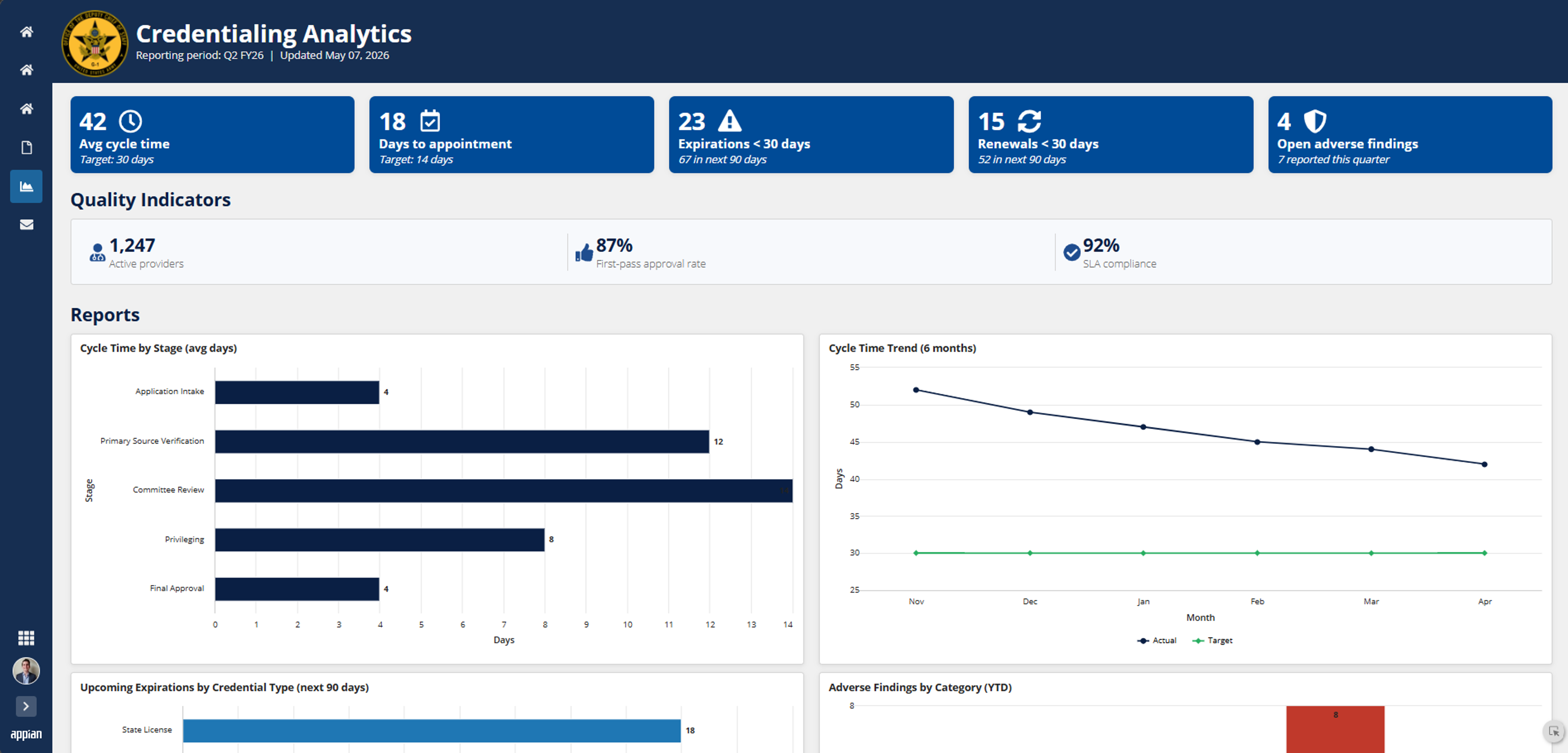Click the Reports heading
This screenshot has width=1568, height=753.
point(105,314)
